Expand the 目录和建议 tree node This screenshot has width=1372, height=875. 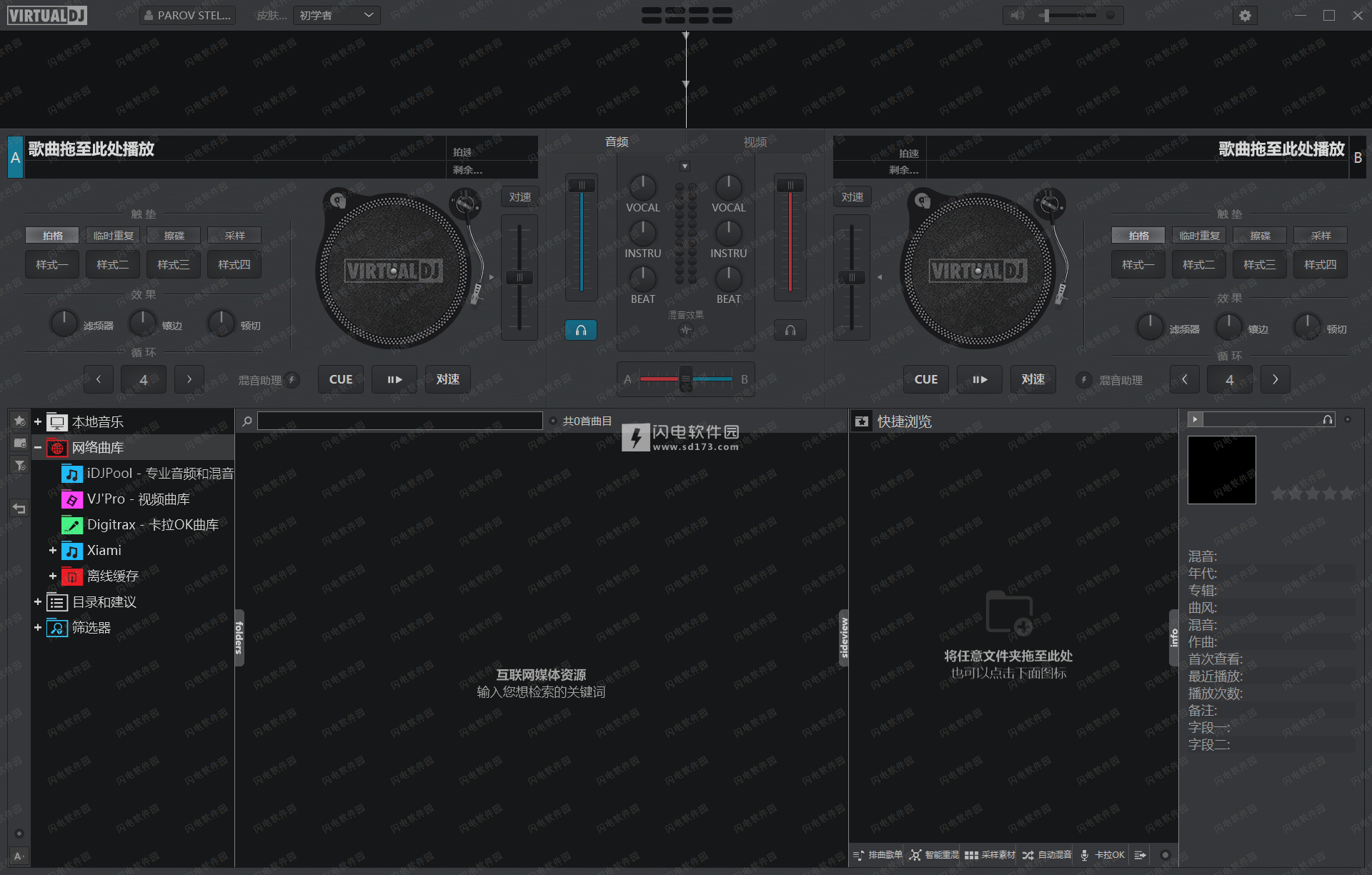point(38,602)
